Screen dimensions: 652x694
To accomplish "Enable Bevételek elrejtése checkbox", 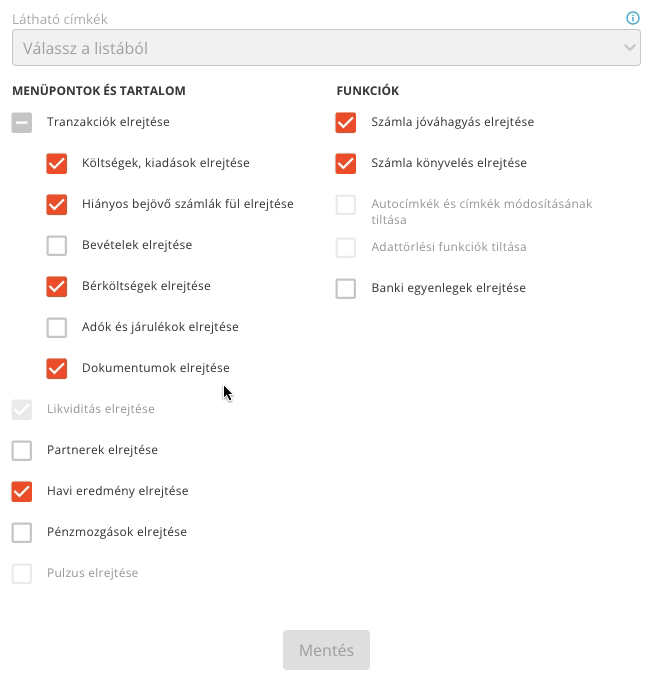I will (57, 246).
